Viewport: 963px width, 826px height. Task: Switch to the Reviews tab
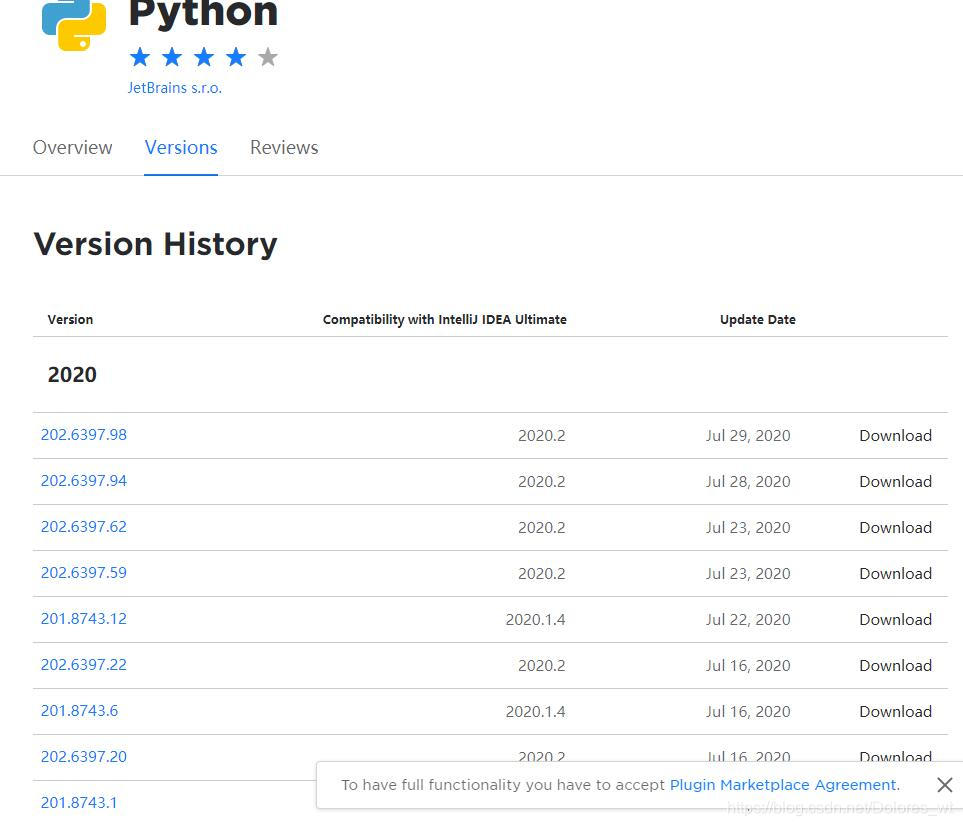pyautogui.click(x=284, y=147)
